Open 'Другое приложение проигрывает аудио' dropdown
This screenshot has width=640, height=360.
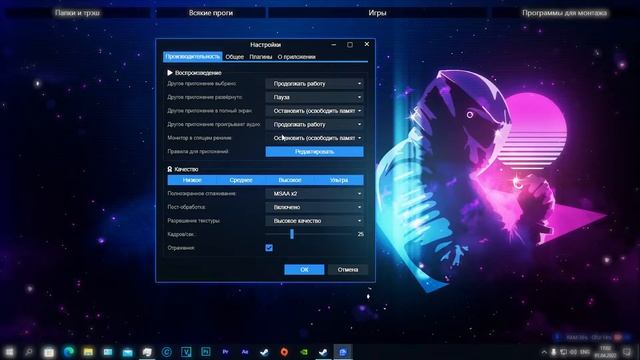314,124
